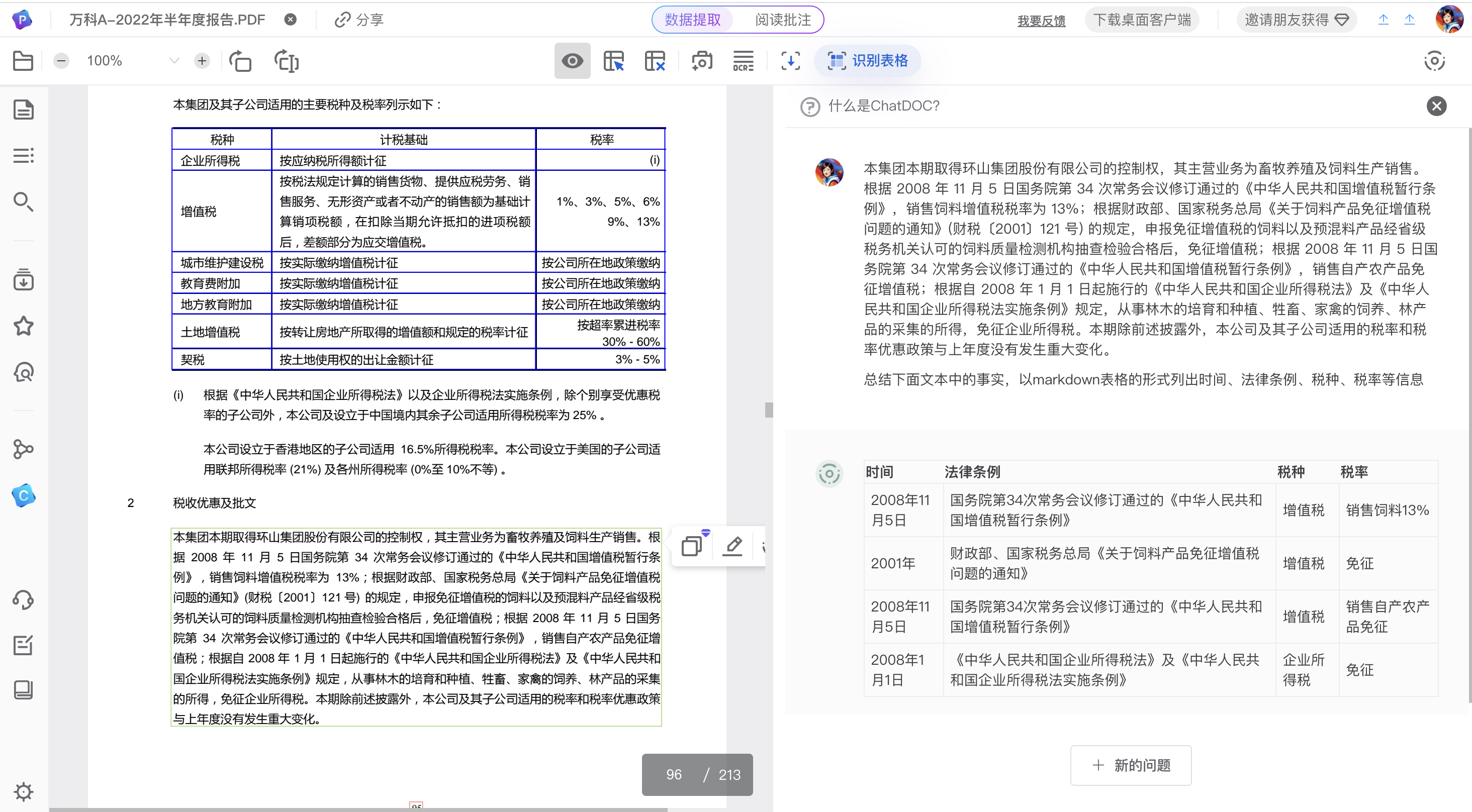Screen dimensions: 1472x812
Task: Click 下载桌面客户端 button
Action: [x=1142, y=20]
